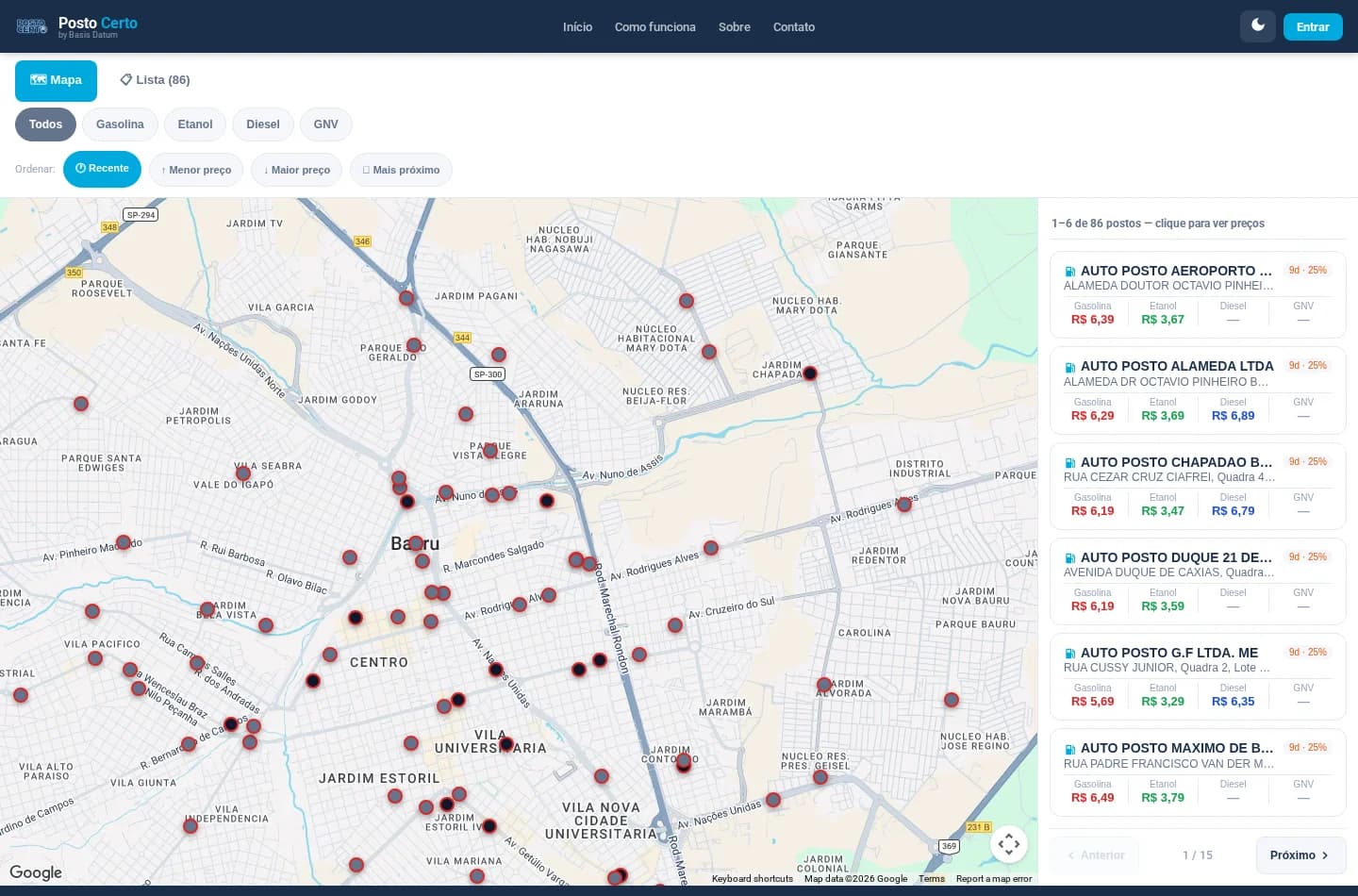Click the '1 / 15' page indicator

(x=1198, y=855)
